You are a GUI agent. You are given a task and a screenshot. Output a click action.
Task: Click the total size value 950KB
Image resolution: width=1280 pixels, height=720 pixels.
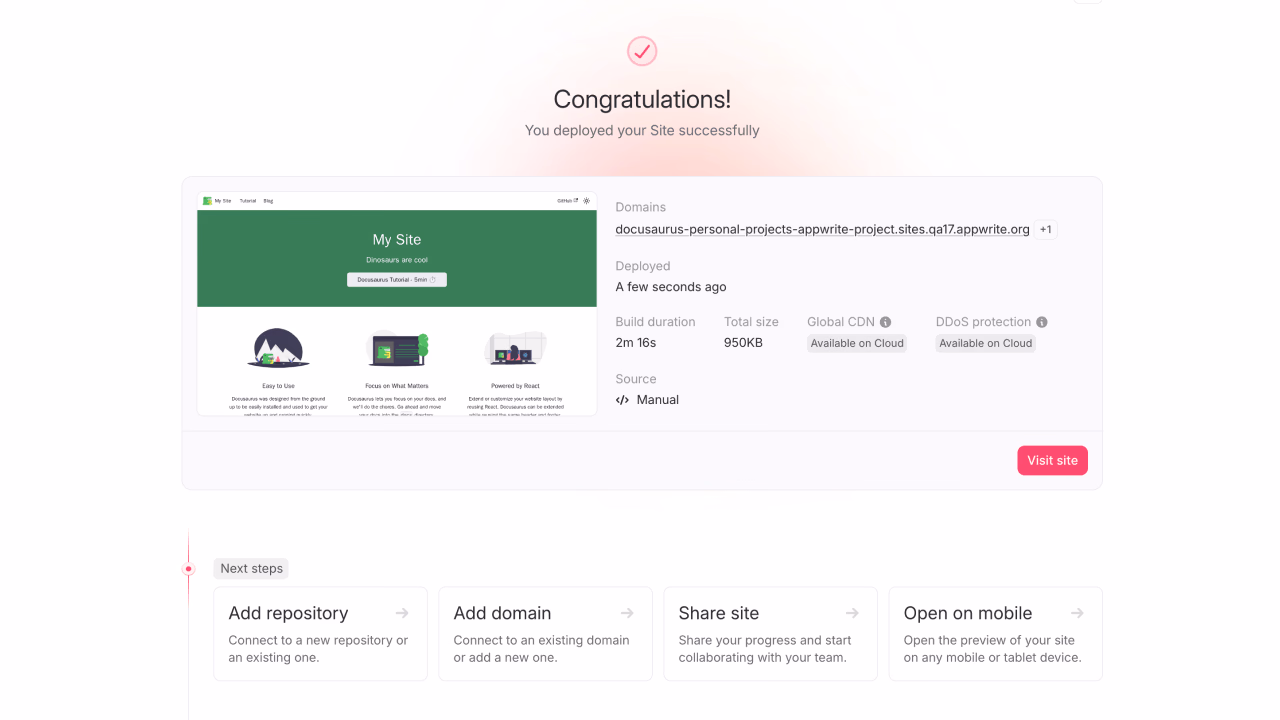pos(743,342)
